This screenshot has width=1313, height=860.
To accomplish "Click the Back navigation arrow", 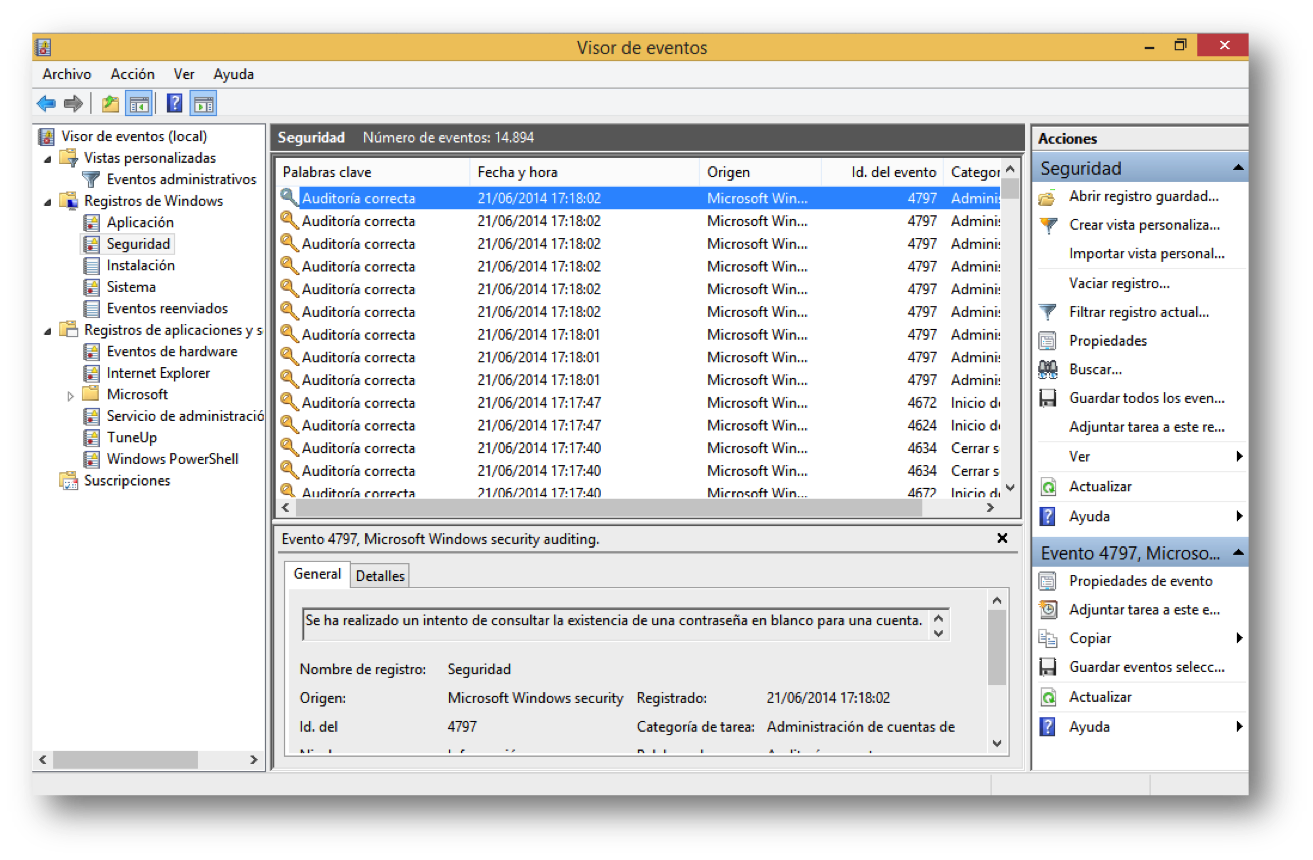I will 46,103.
